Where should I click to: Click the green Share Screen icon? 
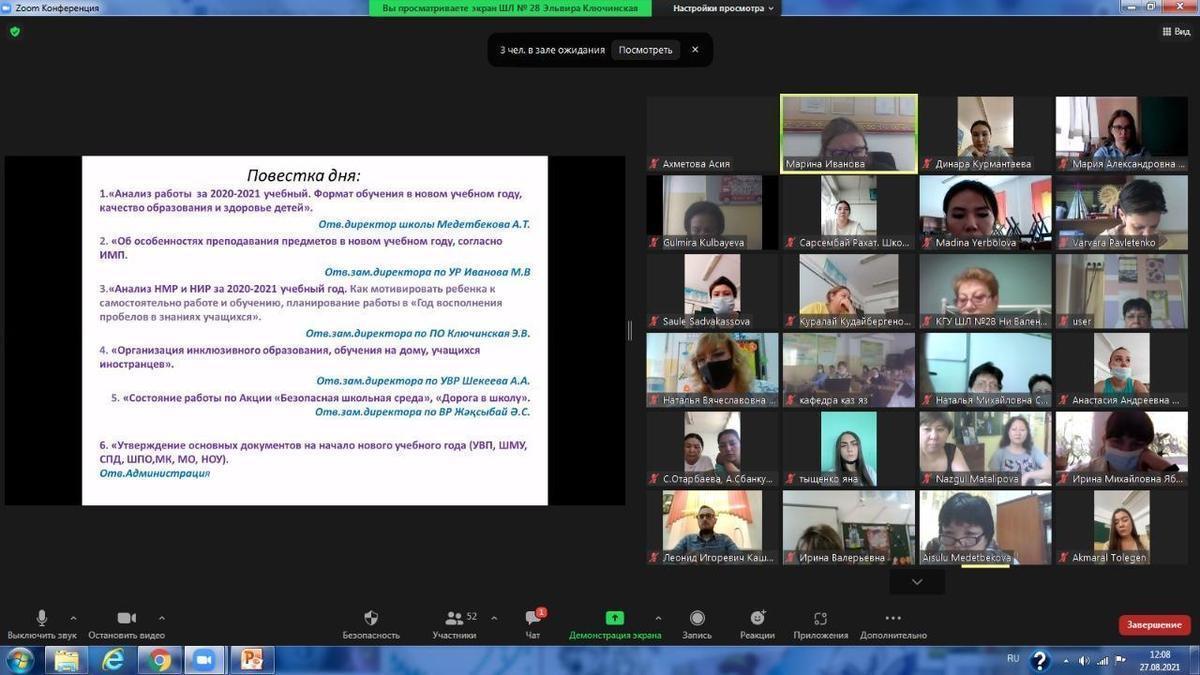tap(614, 619)
